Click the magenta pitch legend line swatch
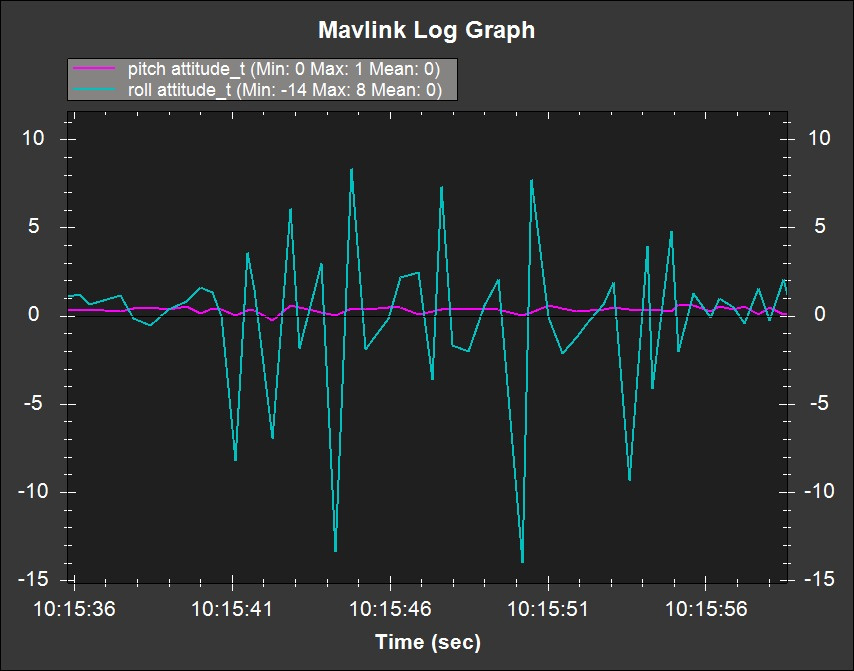 (94, 69)
